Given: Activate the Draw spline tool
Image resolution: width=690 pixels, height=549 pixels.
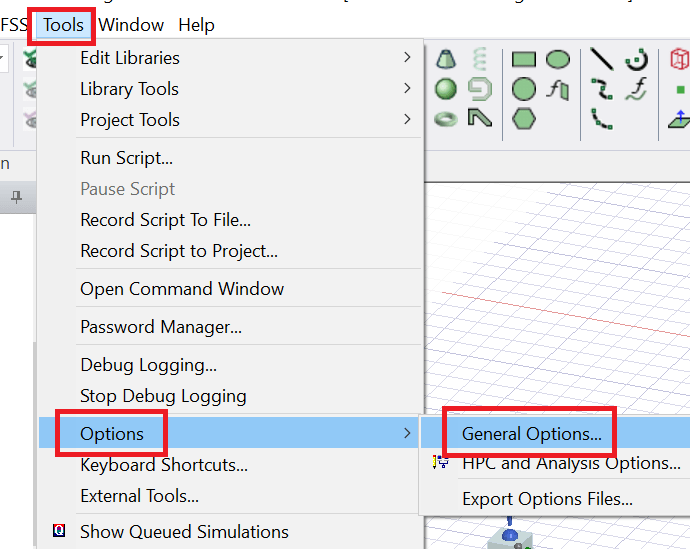Looking at the screenshot, I should 601,89.
